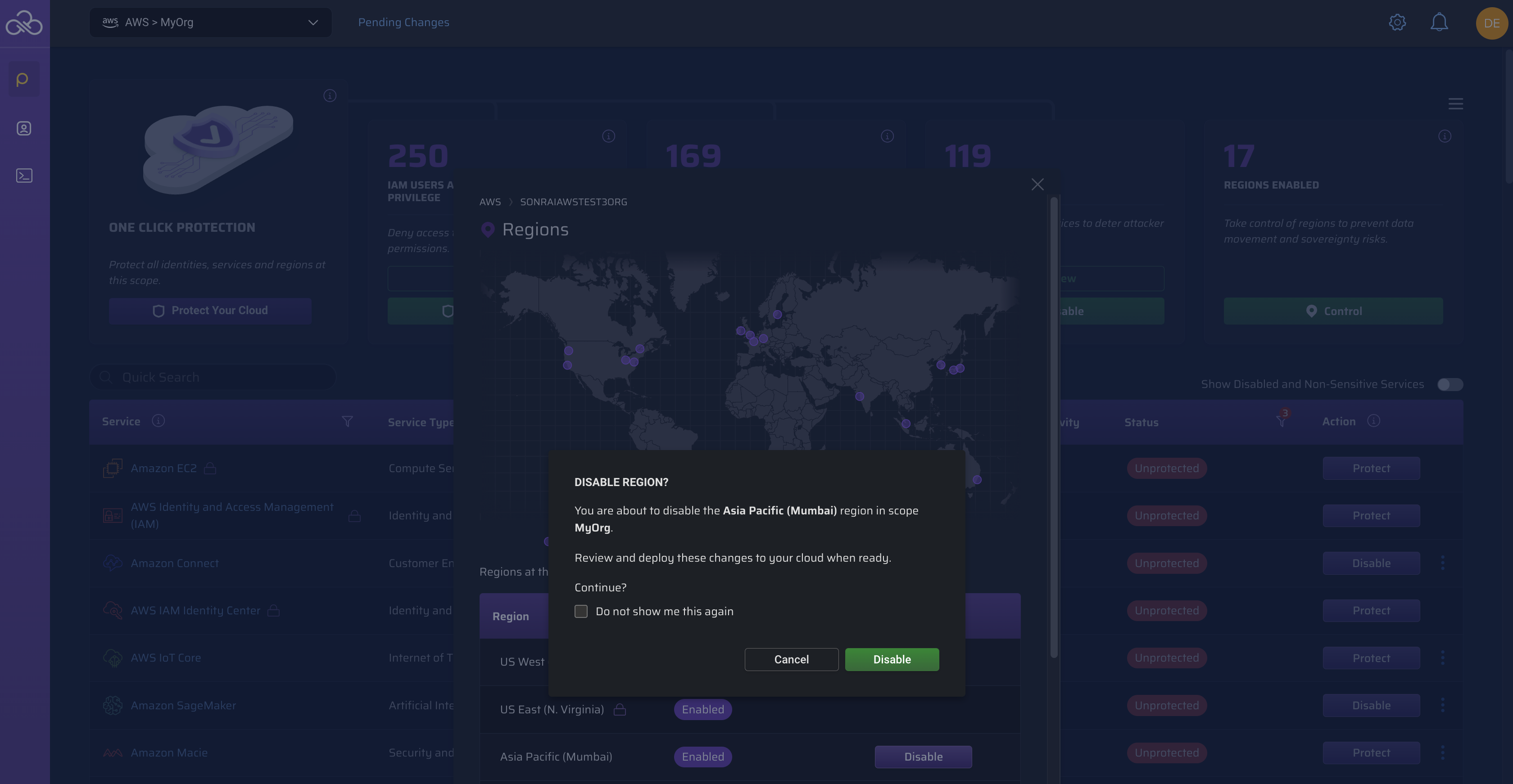Viewport: 1513px width, 784px height.
Task: Click the Amazon EC2 service icon
Action: [x=113, y=469]
